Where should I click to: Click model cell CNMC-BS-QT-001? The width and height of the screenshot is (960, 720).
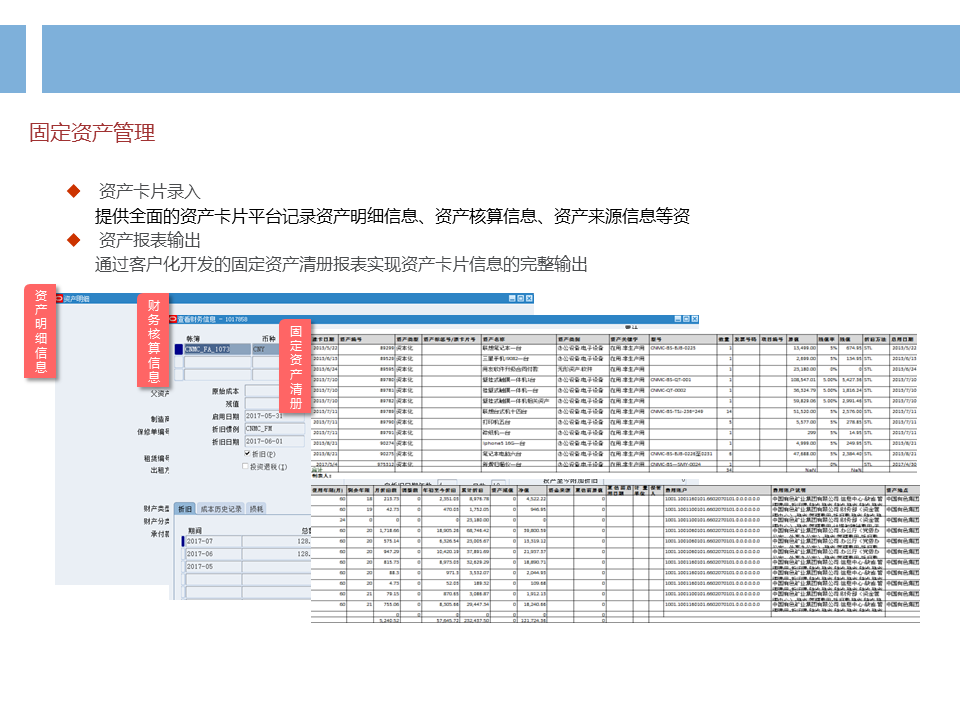(x=683, y=380)
